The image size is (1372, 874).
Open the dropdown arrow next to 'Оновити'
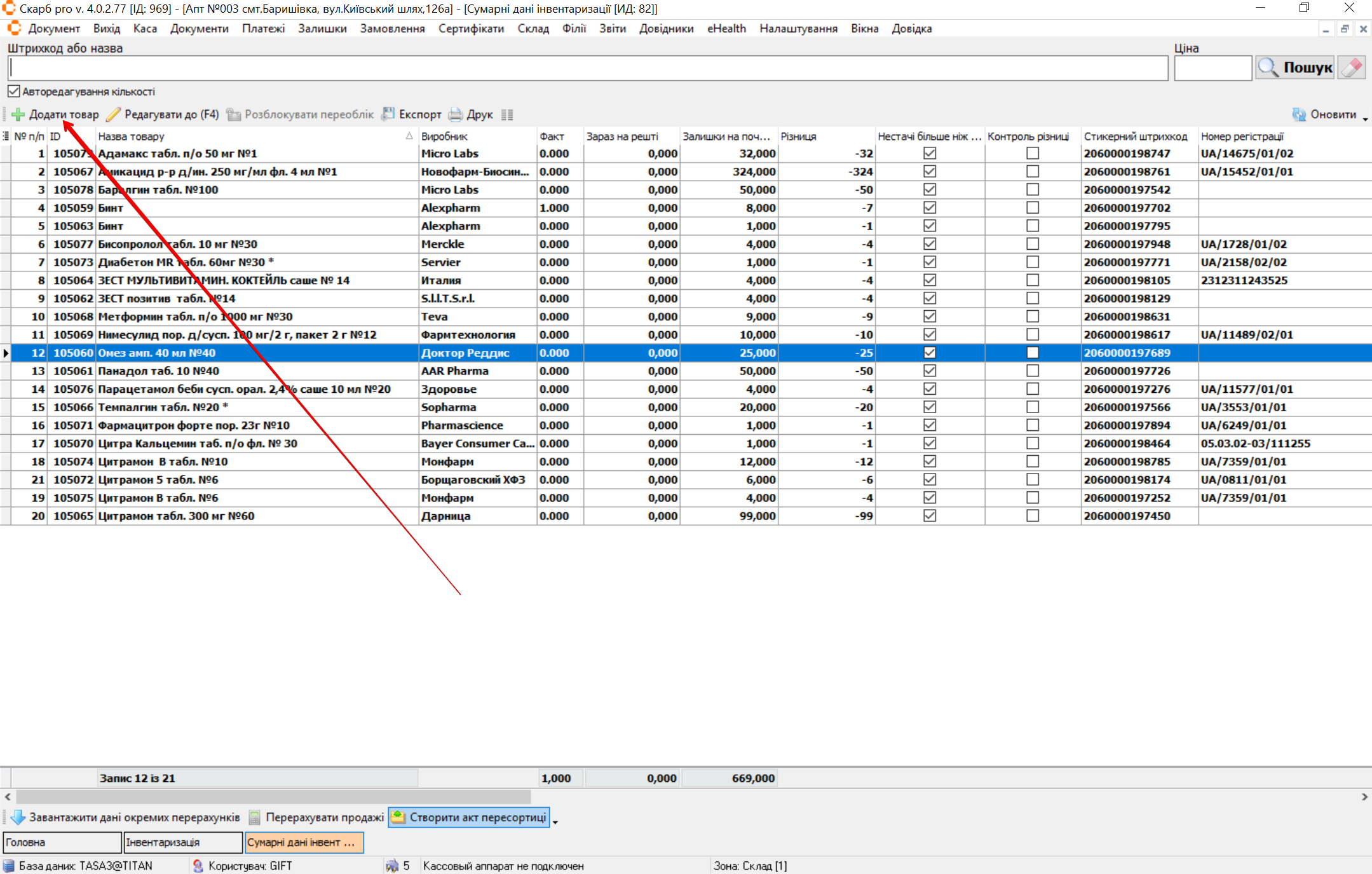pyautogui.click(x=1365, y=119)
